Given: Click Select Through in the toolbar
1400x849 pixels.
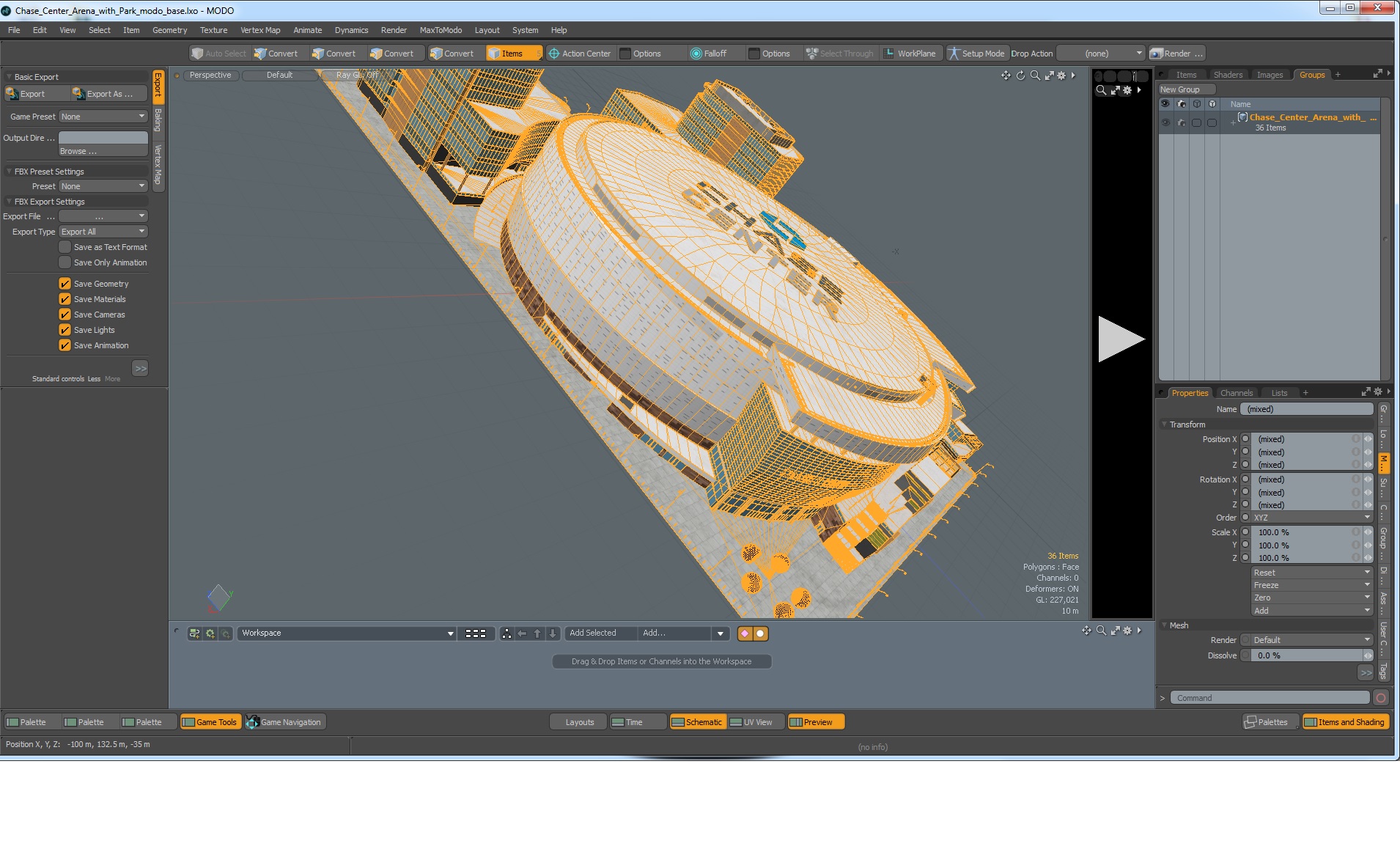Looking at the screenshot, I should [x=840, y=54].
